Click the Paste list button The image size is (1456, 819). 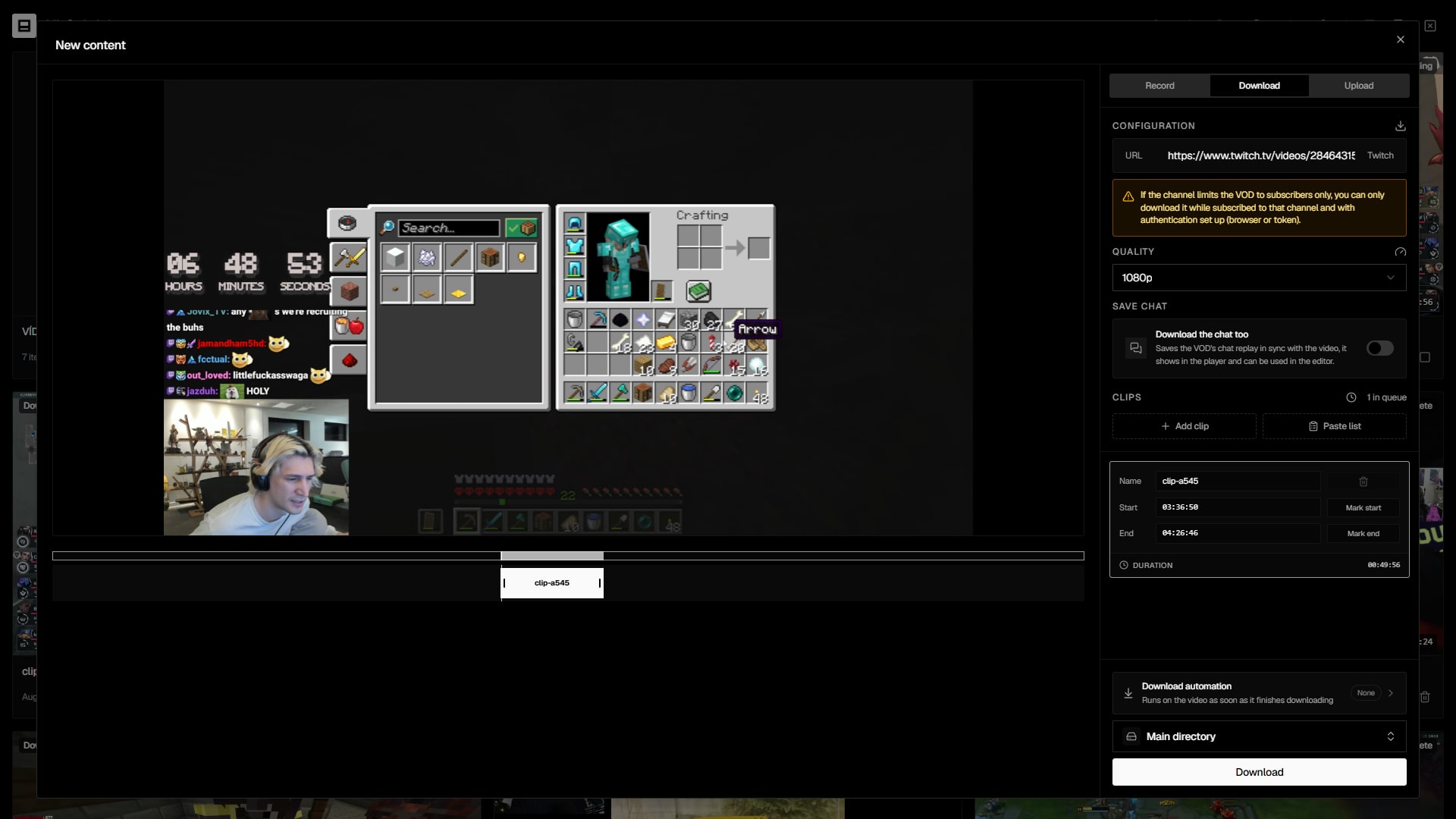pyautogui.click(x=1334, y=426)
